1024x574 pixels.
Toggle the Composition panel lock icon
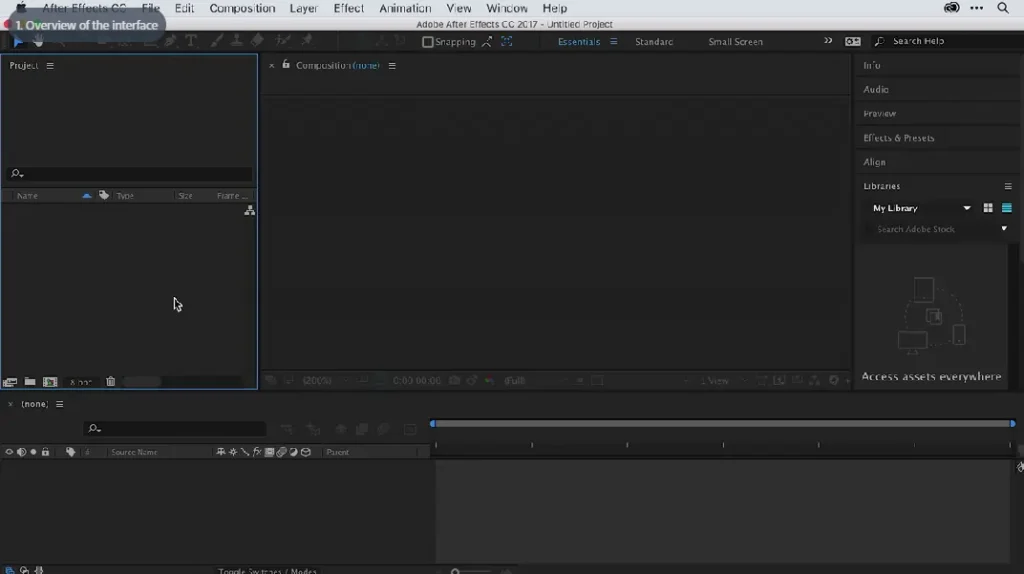pyautogui.click(x=286, y=65)
